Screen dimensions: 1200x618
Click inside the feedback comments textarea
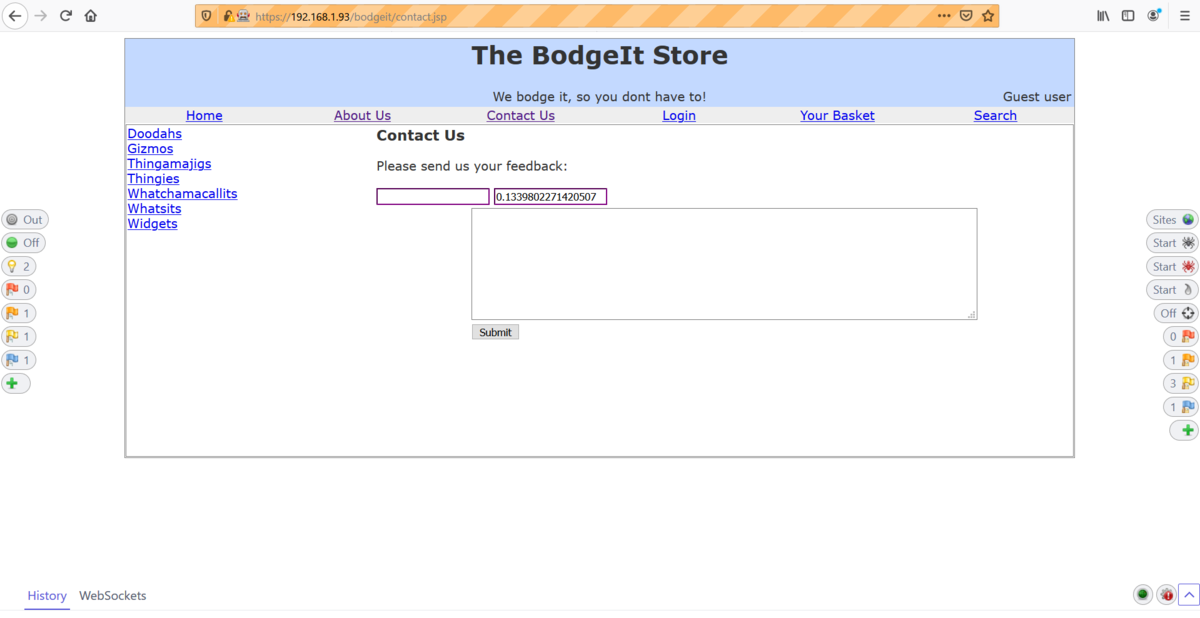click(724, 264)
